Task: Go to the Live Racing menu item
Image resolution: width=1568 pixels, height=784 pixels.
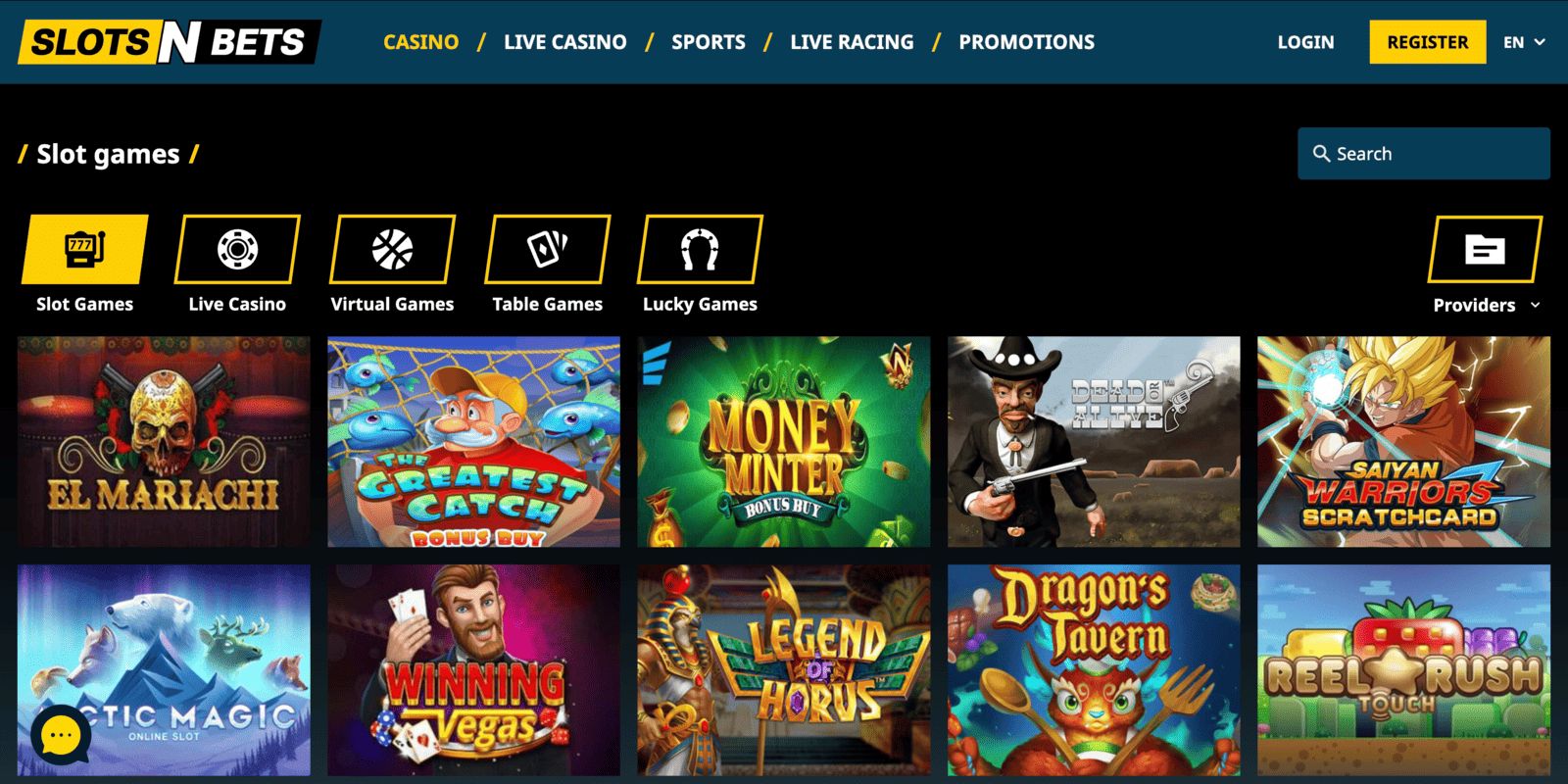Action: [x=853, y=42]
